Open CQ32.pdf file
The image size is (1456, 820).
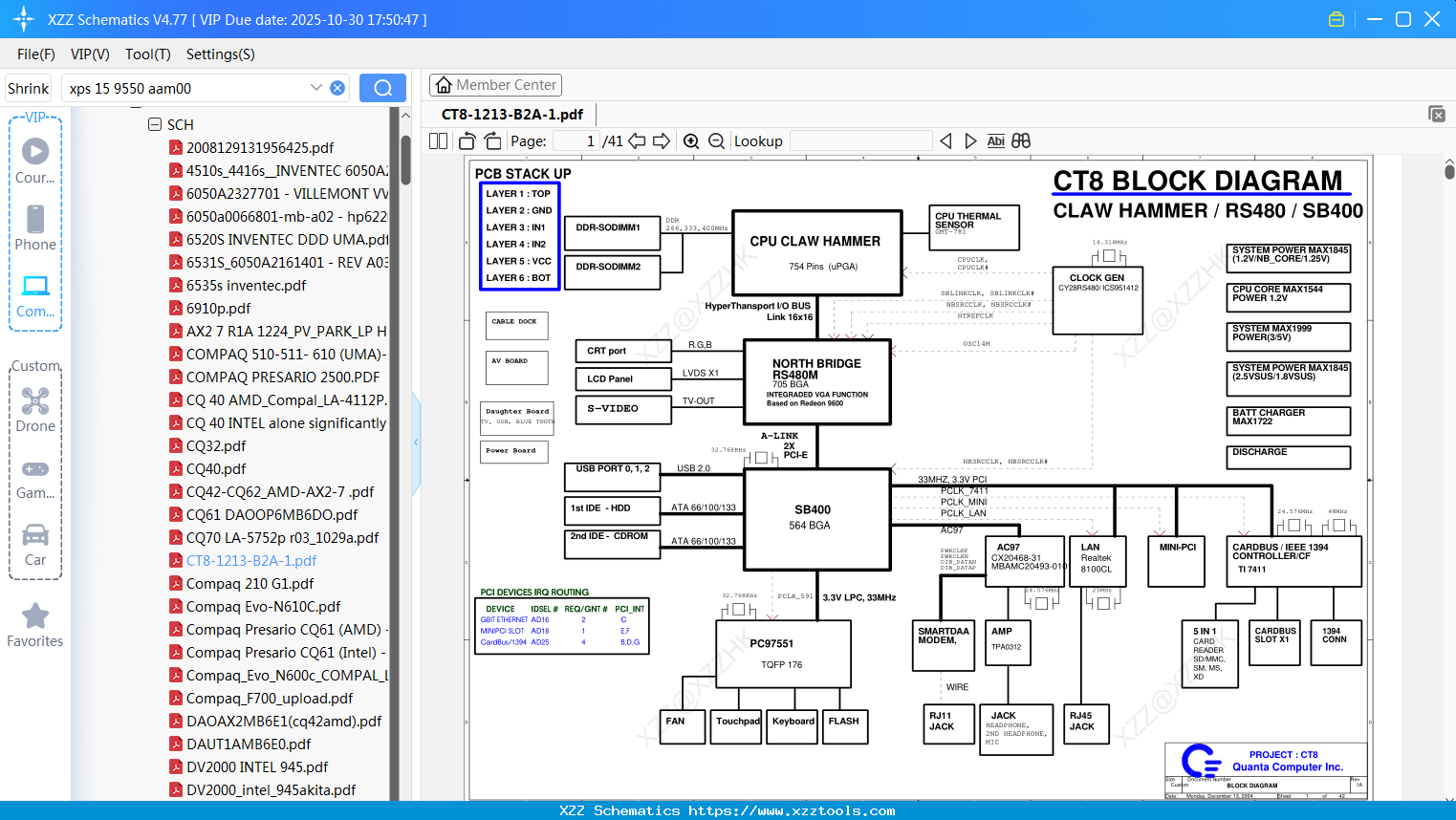pyautogui.click(x=215, y=446)
